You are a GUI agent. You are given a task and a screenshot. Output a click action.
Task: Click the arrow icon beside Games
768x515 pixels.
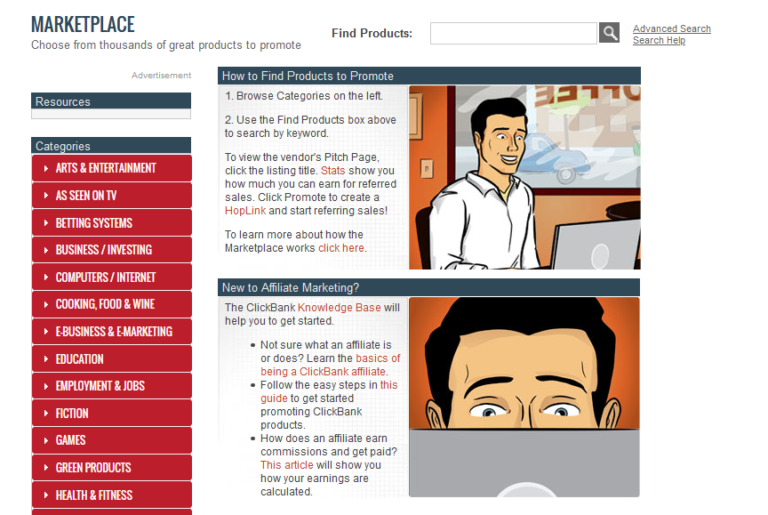point(45,440)
